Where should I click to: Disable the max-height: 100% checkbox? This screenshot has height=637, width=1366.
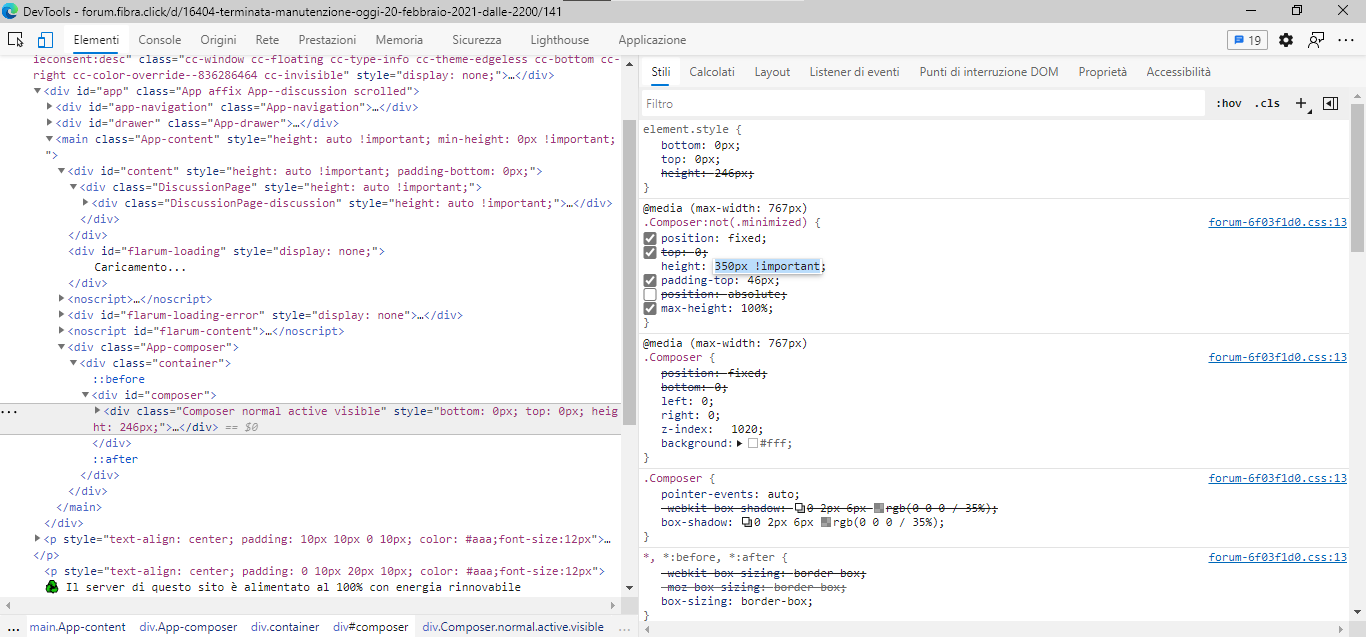[x=650, y=309]
